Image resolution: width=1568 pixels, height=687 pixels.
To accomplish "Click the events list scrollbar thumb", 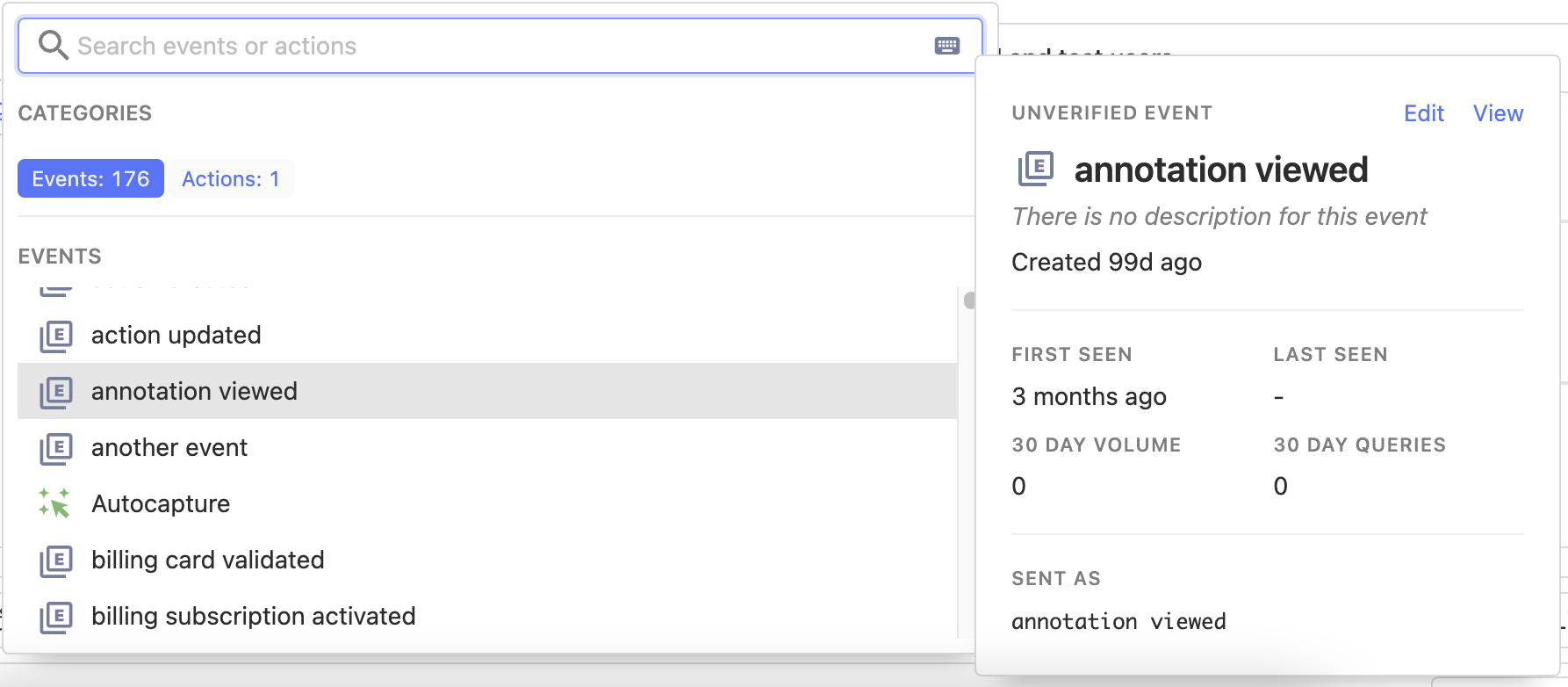I will coord(969,300).
